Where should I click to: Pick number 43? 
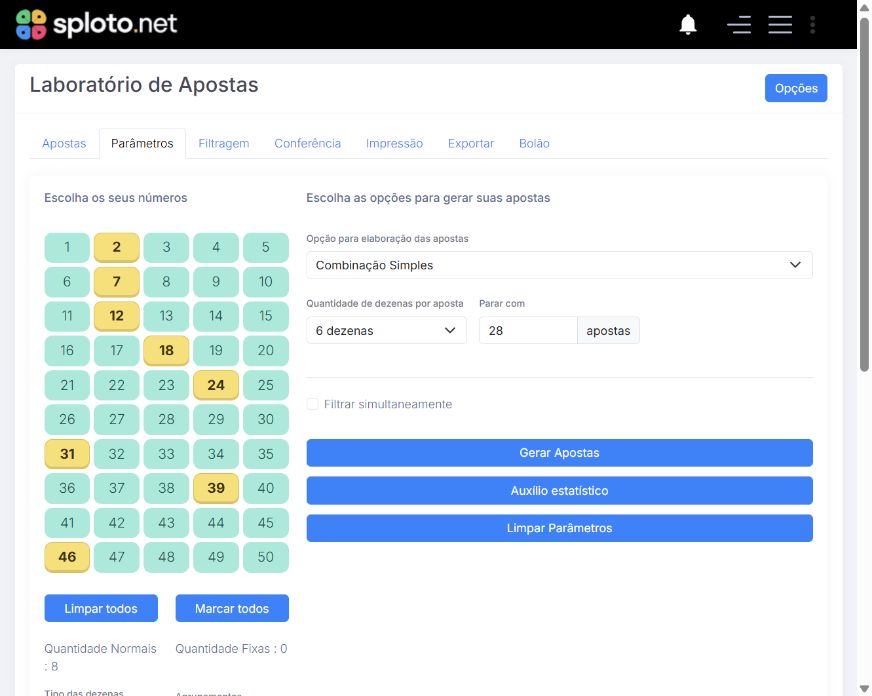[166, 523]
